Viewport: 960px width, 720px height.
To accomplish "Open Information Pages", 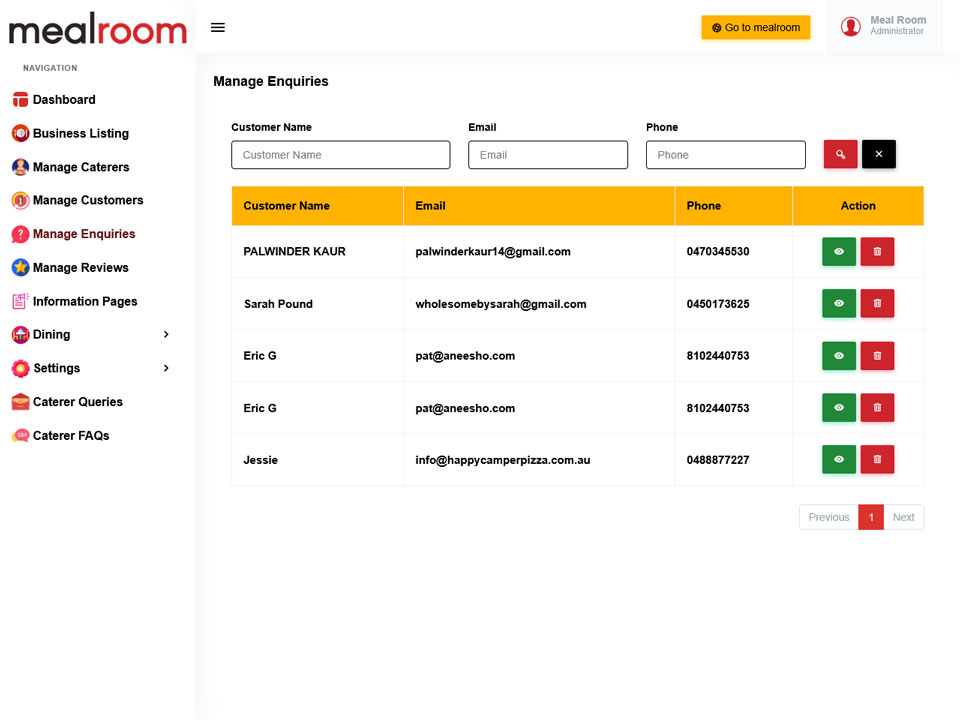I will pos(85,301).
